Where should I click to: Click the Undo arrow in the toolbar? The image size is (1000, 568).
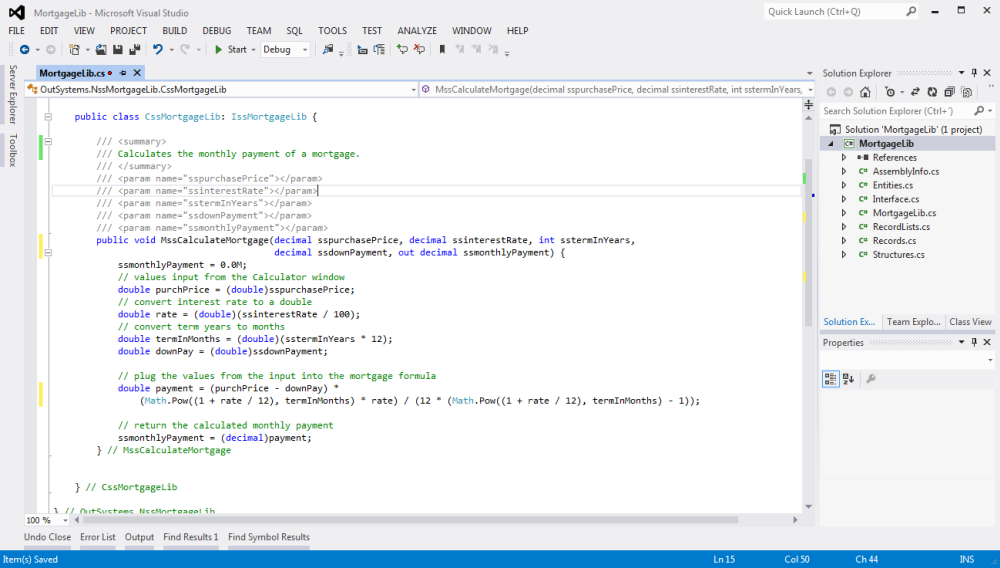click(157, 49)
